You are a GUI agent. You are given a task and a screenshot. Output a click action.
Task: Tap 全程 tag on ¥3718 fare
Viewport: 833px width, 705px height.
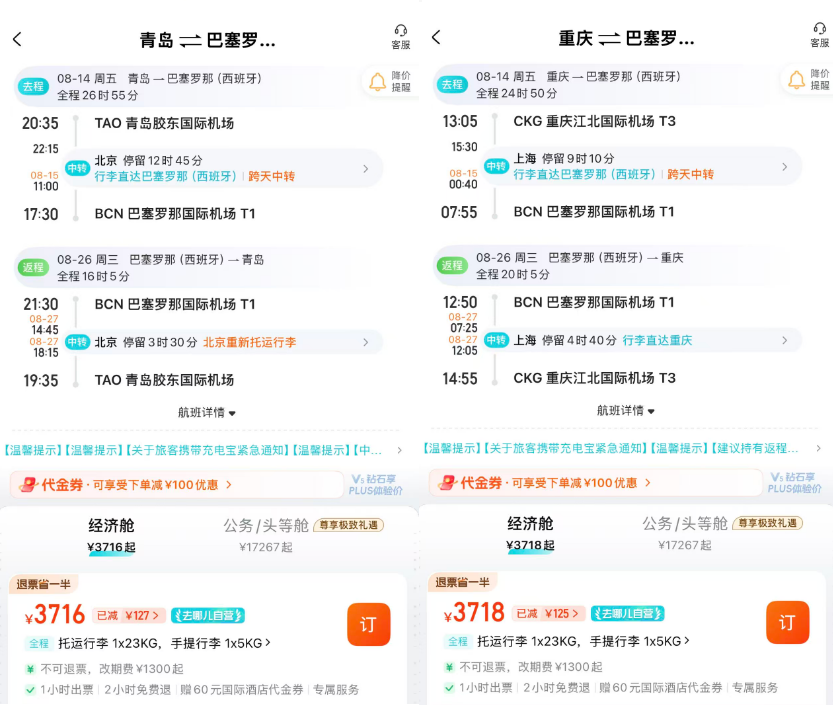tap(457, 641)
